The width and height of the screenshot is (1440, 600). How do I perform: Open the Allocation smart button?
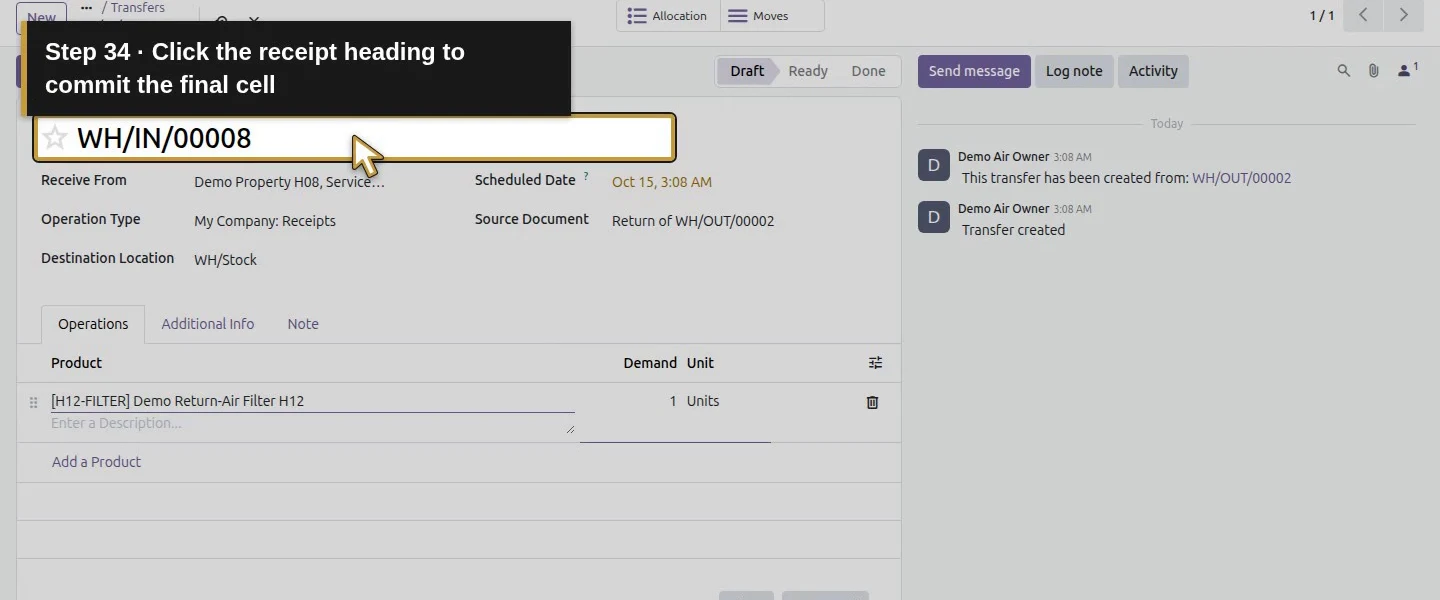coord(668,16)
